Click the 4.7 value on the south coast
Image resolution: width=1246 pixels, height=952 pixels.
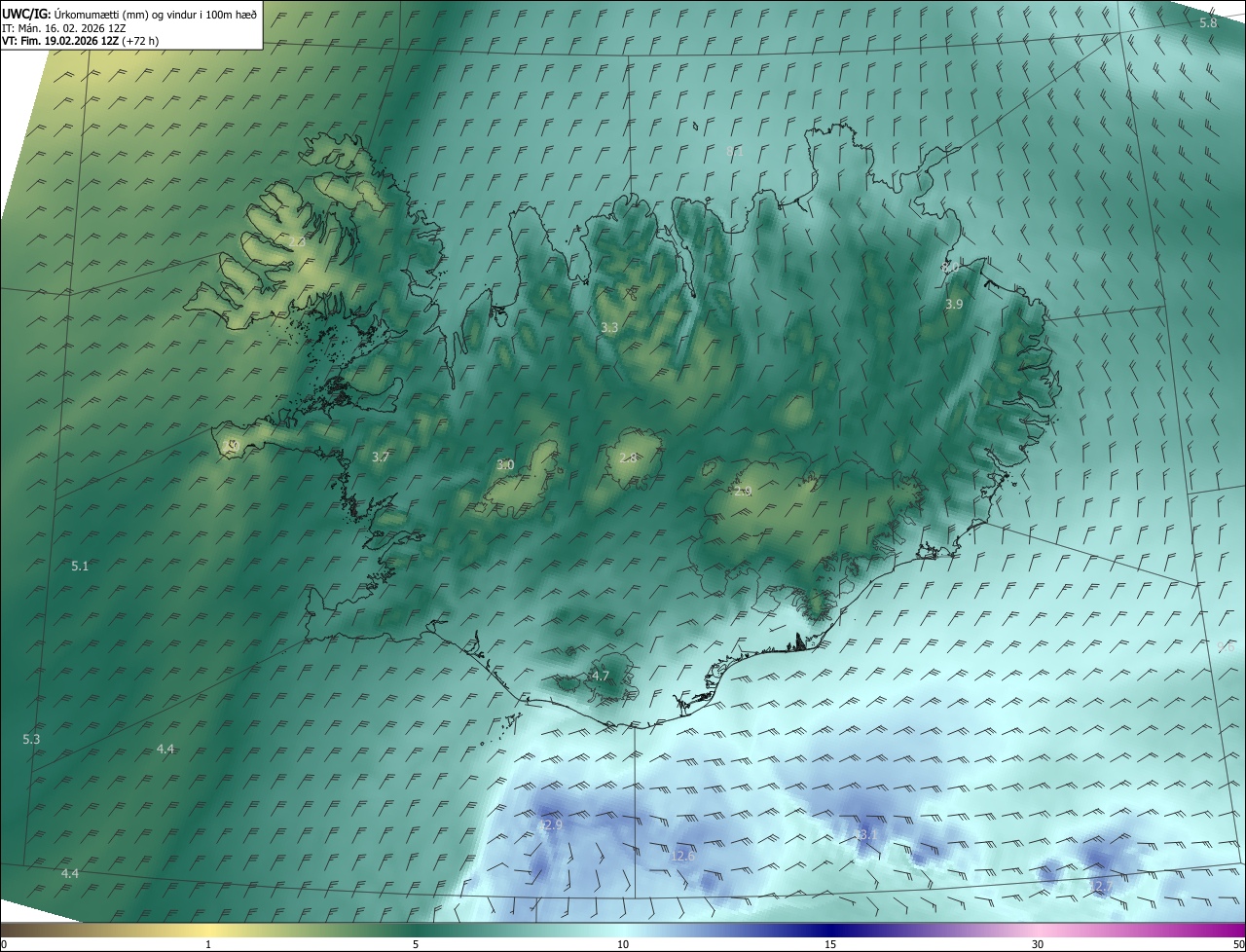pyautogui.click(x=601, y=676)
